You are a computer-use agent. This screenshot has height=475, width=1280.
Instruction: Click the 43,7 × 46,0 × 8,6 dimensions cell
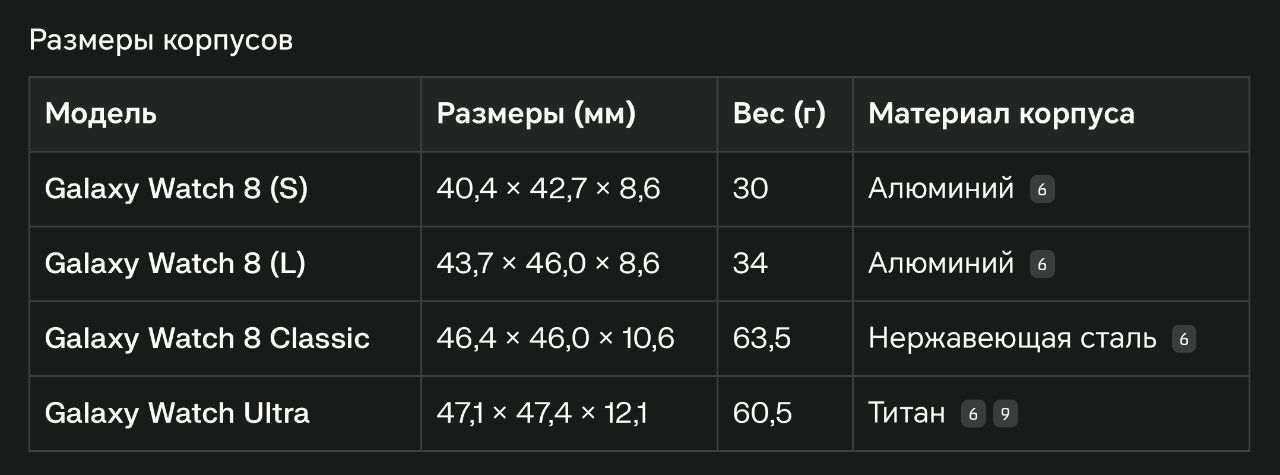click(548, 264)
